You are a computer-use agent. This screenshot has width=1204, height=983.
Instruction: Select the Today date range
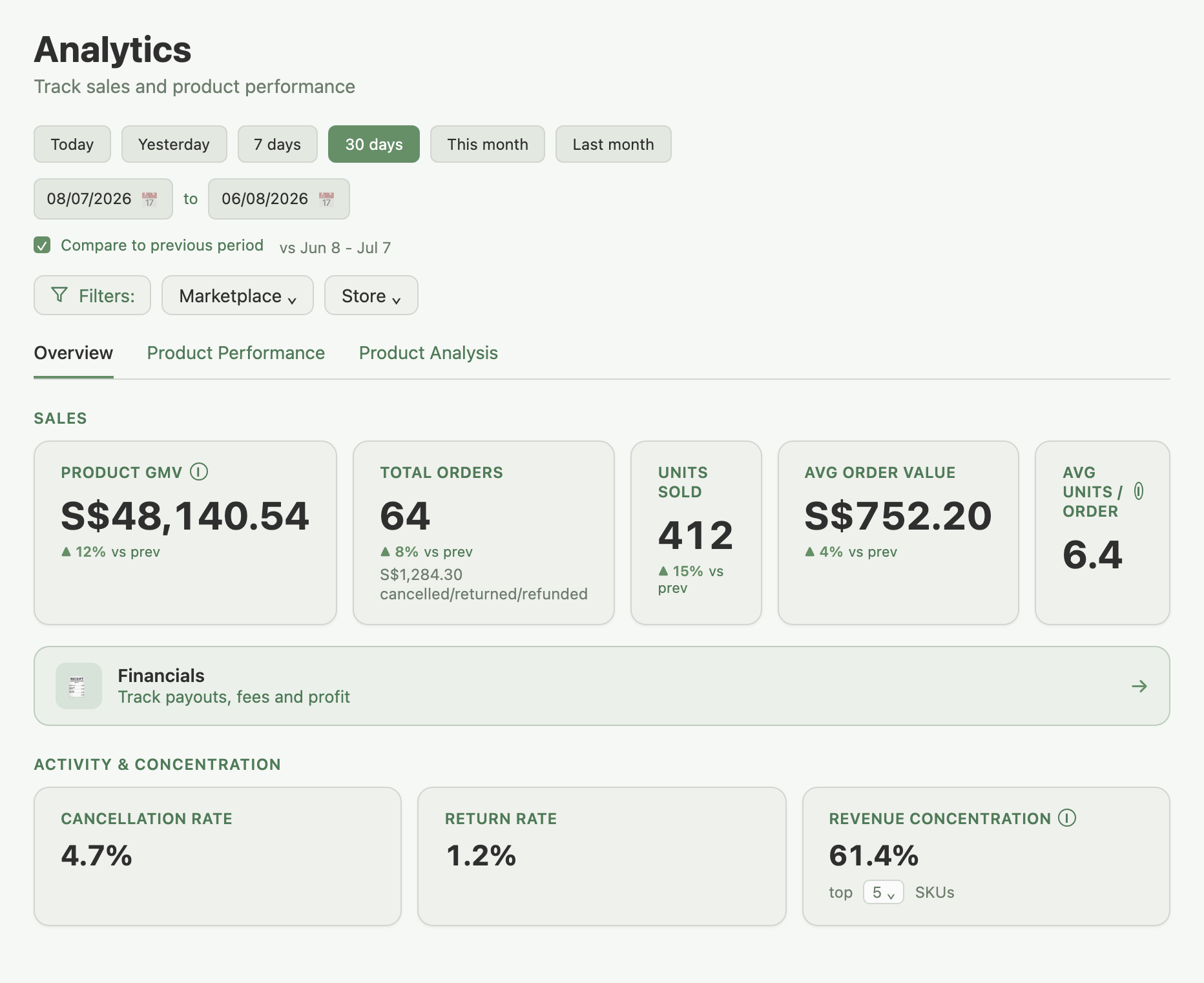72,144
